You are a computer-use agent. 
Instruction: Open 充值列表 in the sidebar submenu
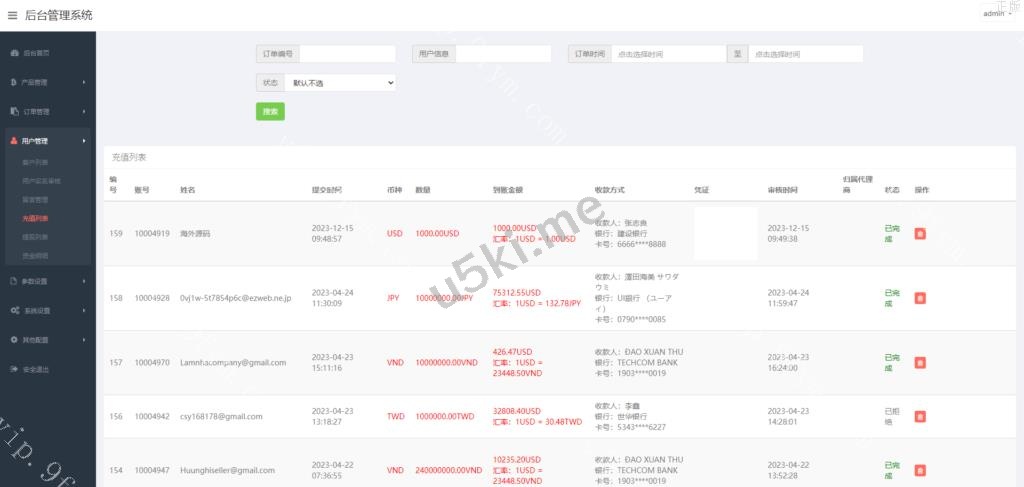[35, 218]
